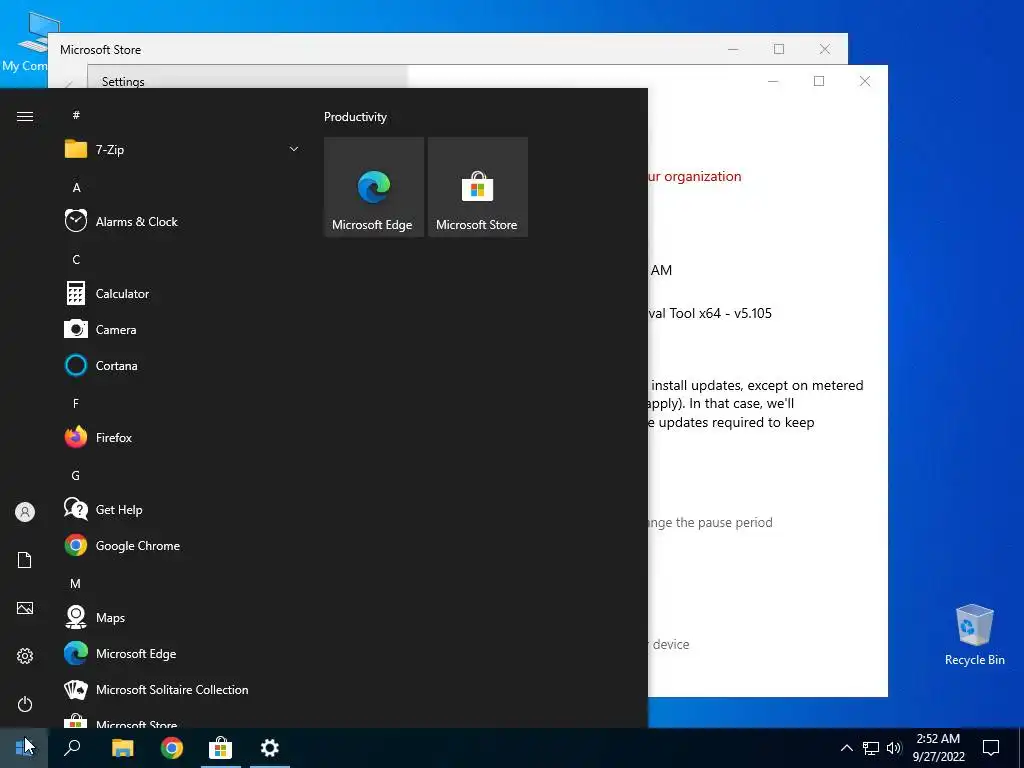Minimize the Microsoft Store window

tap(733, 49)
